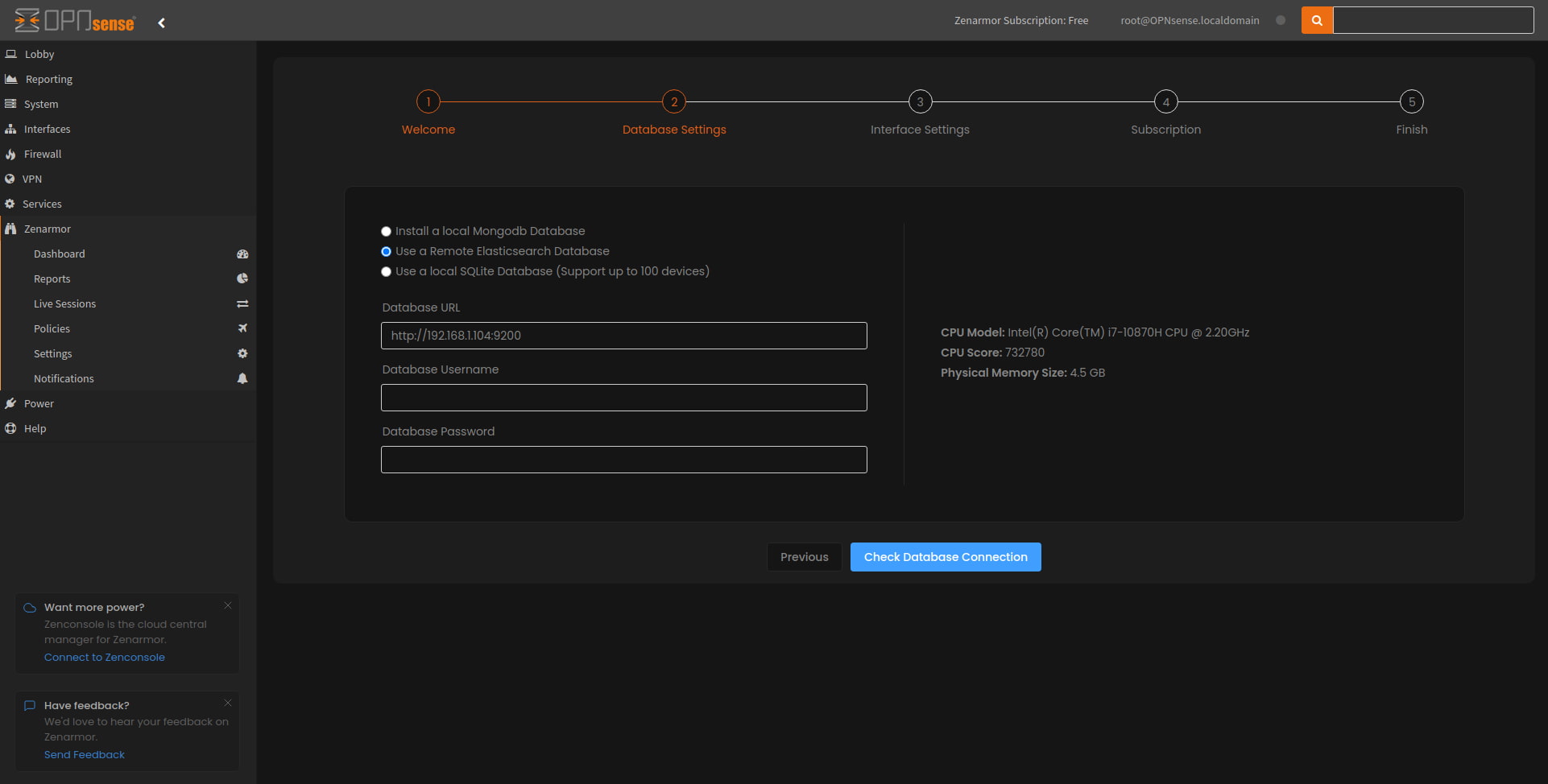This screenshot has height=784, width=1548.
Task: Go to wizard step 4 Subscription
Action: 1165,102
